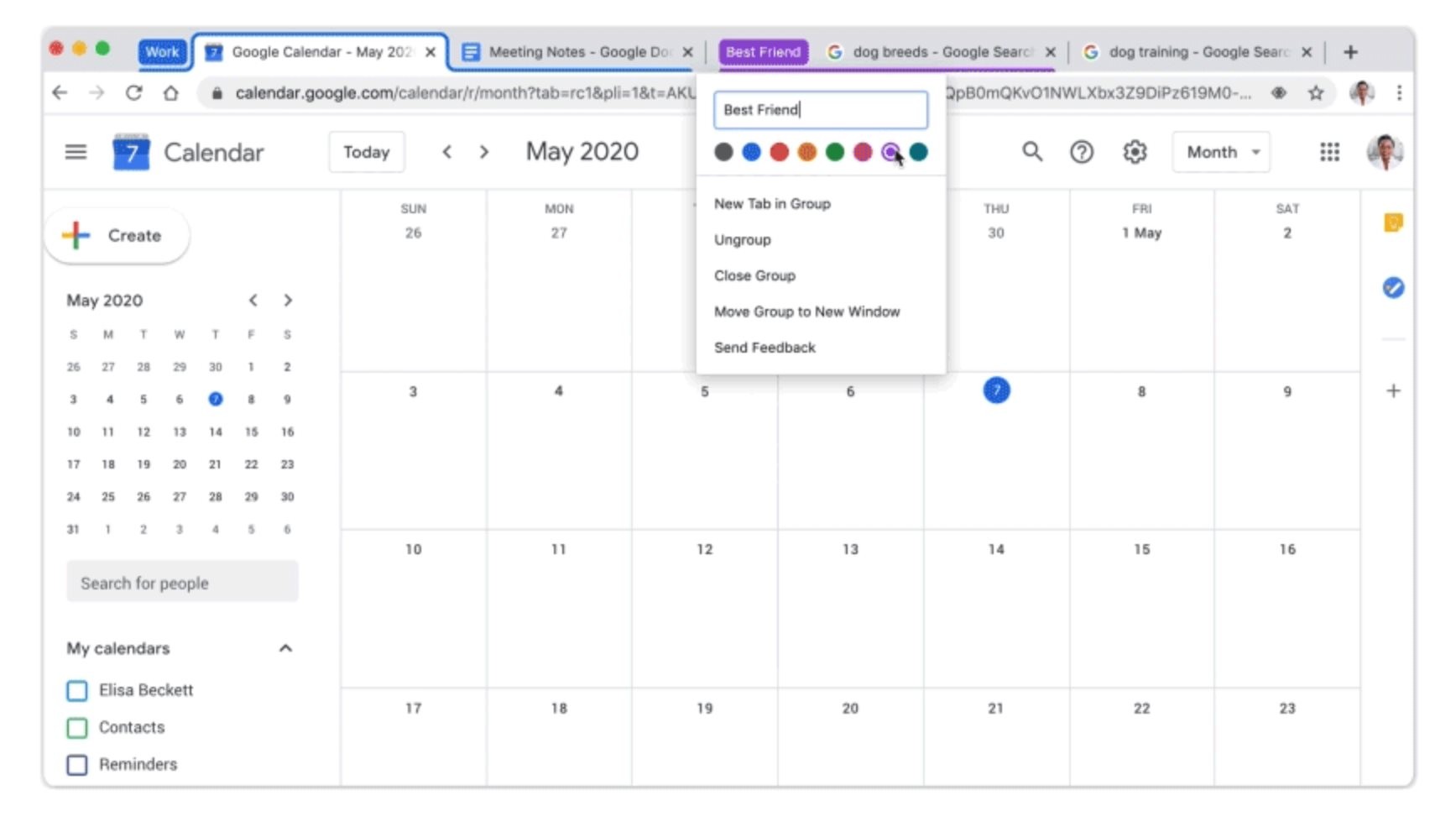
Task: Open the Month view dropdown
Action: (1219, 152)
